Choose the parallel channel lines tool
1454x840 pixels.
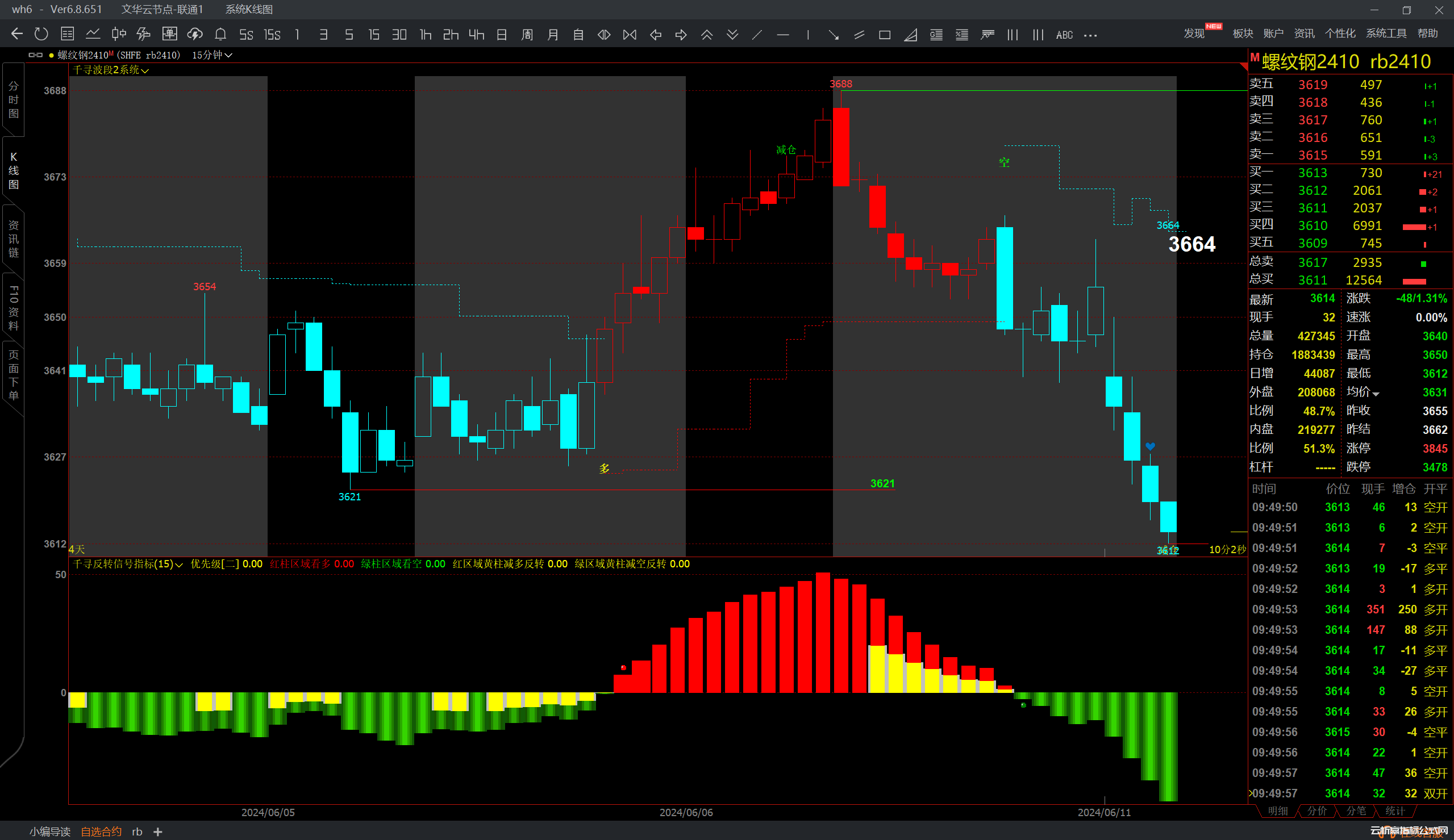[x=859, y=35]
